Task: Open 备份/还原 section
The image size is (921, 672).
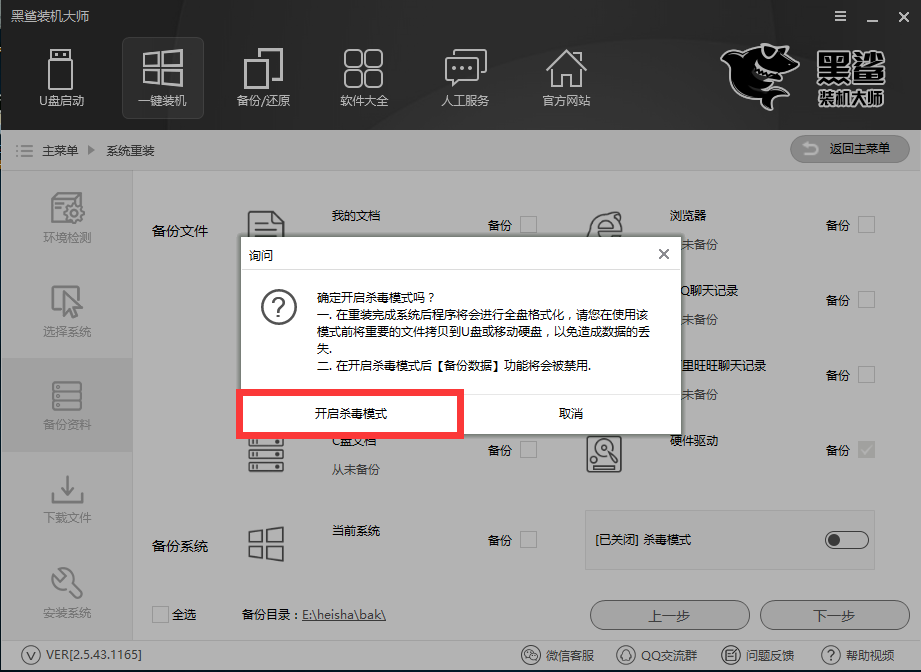Action: tap(263, 78)
